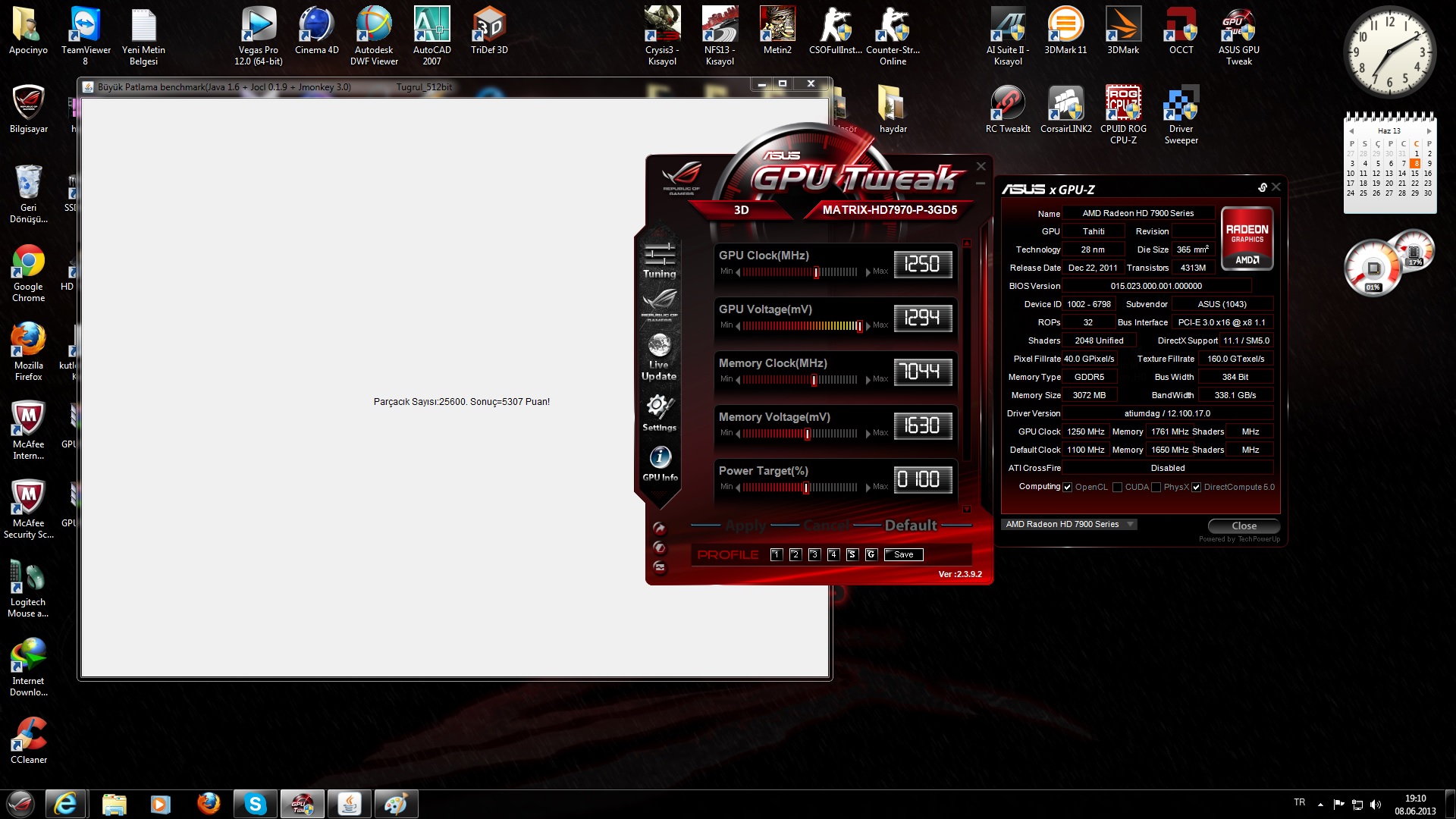Toggle the CUDA checkbox in GPU-Z
This screenshot has height=819, width=1456.
1117,488
